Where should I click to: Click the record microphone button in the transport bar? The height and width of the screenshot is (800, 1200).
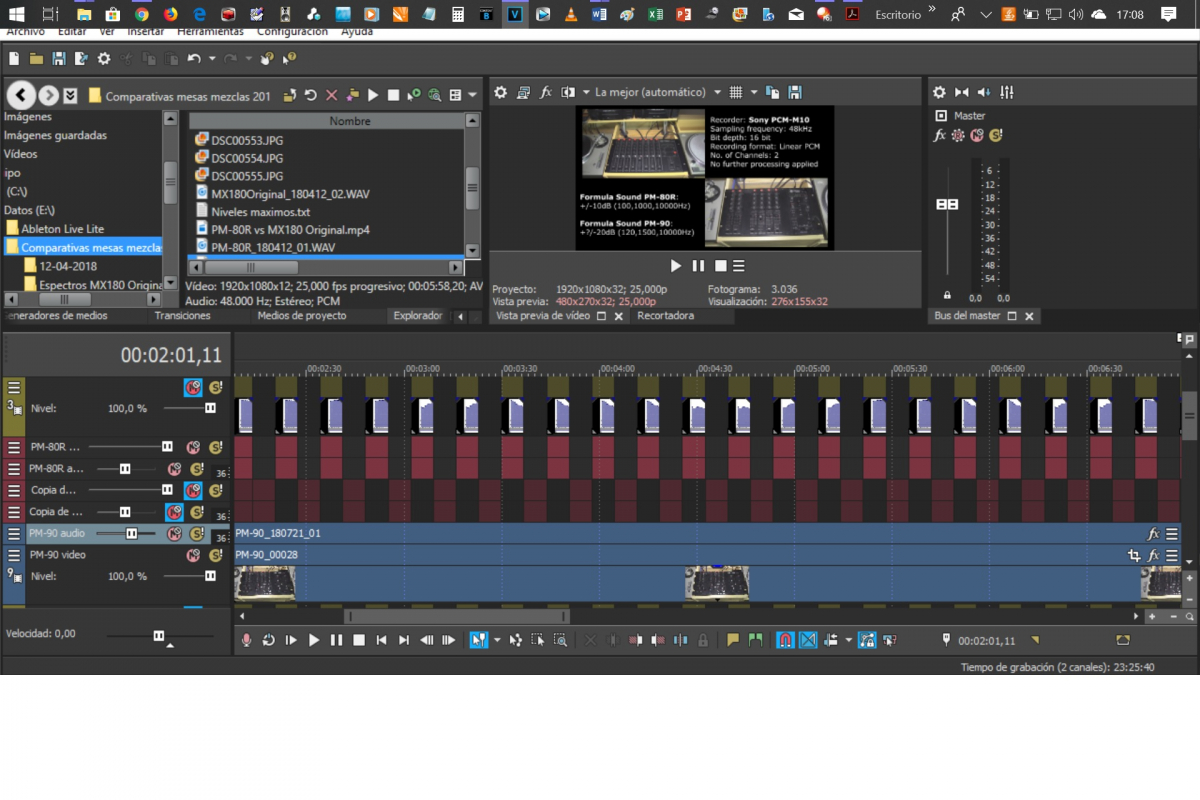click(x=247, y=640)
